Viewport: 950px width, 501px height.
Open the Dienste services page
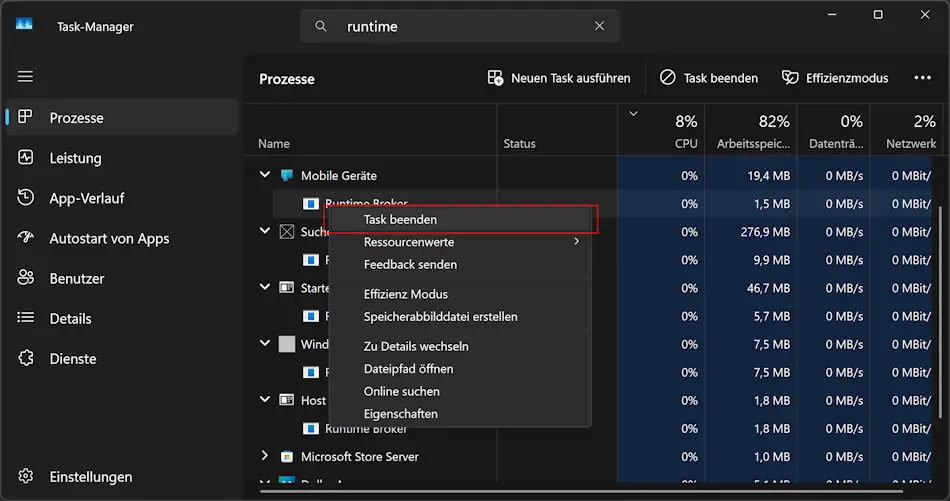(x=72, y=358)
